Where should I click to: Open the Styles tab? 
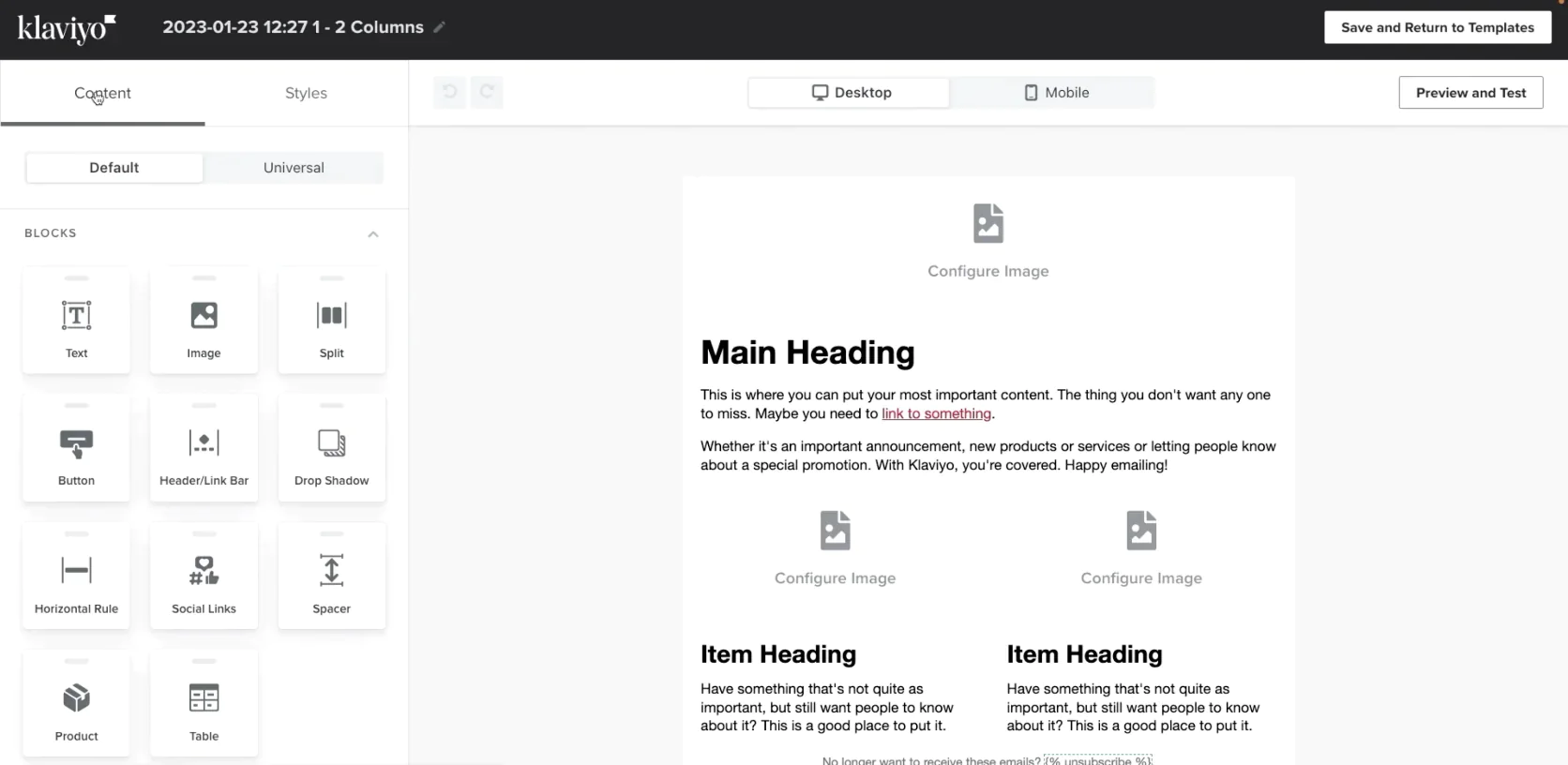(x=306, y=93)
